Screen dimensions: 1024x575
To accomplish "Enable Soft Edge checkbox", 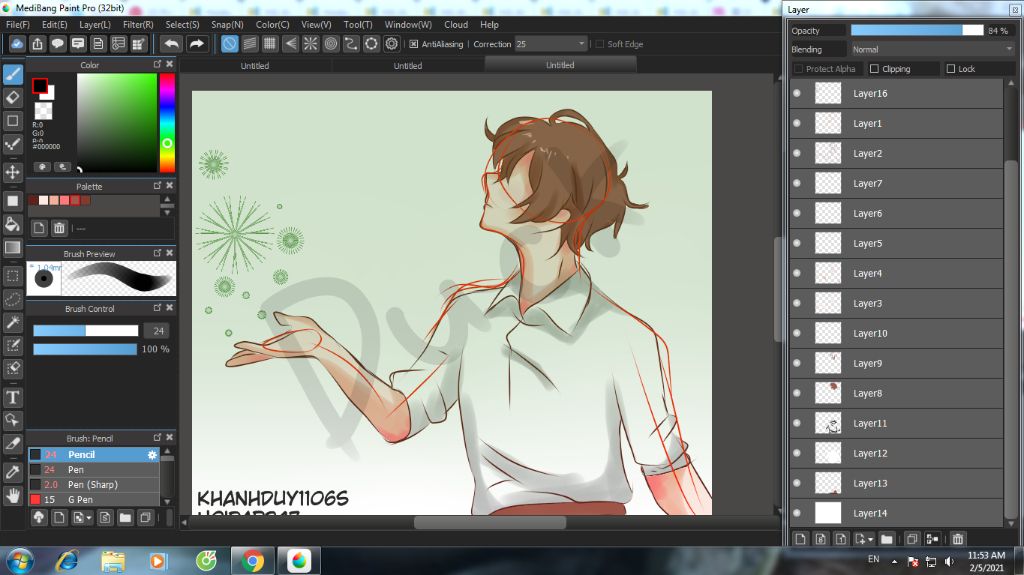I will tap(600, 44).
